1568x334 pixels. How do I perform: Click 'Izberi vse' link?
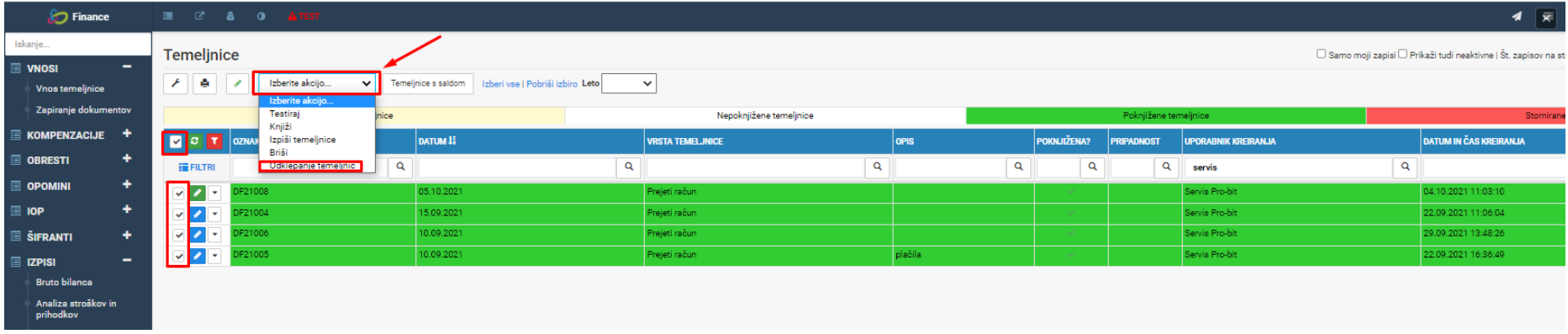(x=501, y=84)
